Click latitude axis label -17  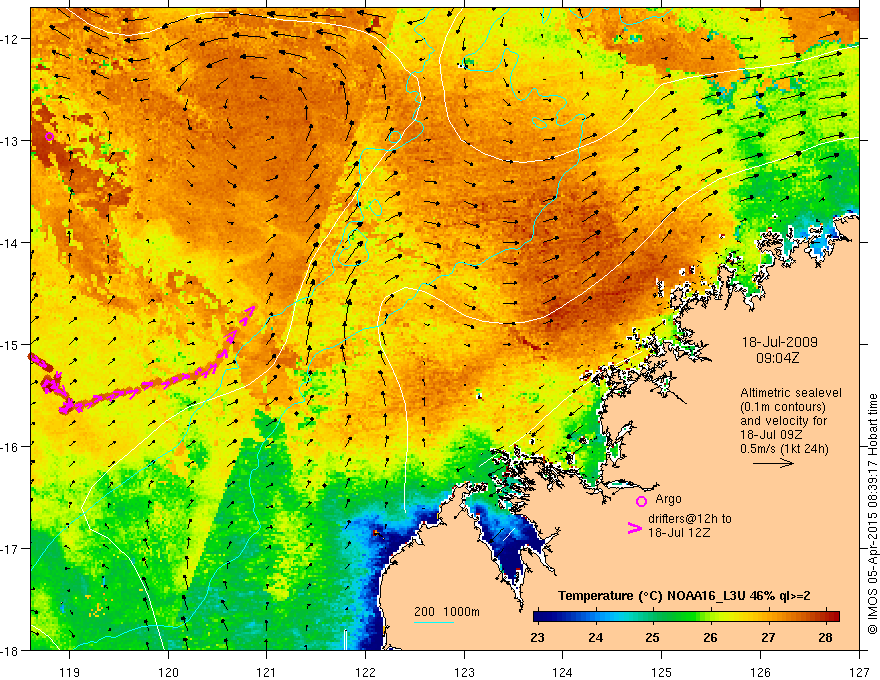point(11,549)
